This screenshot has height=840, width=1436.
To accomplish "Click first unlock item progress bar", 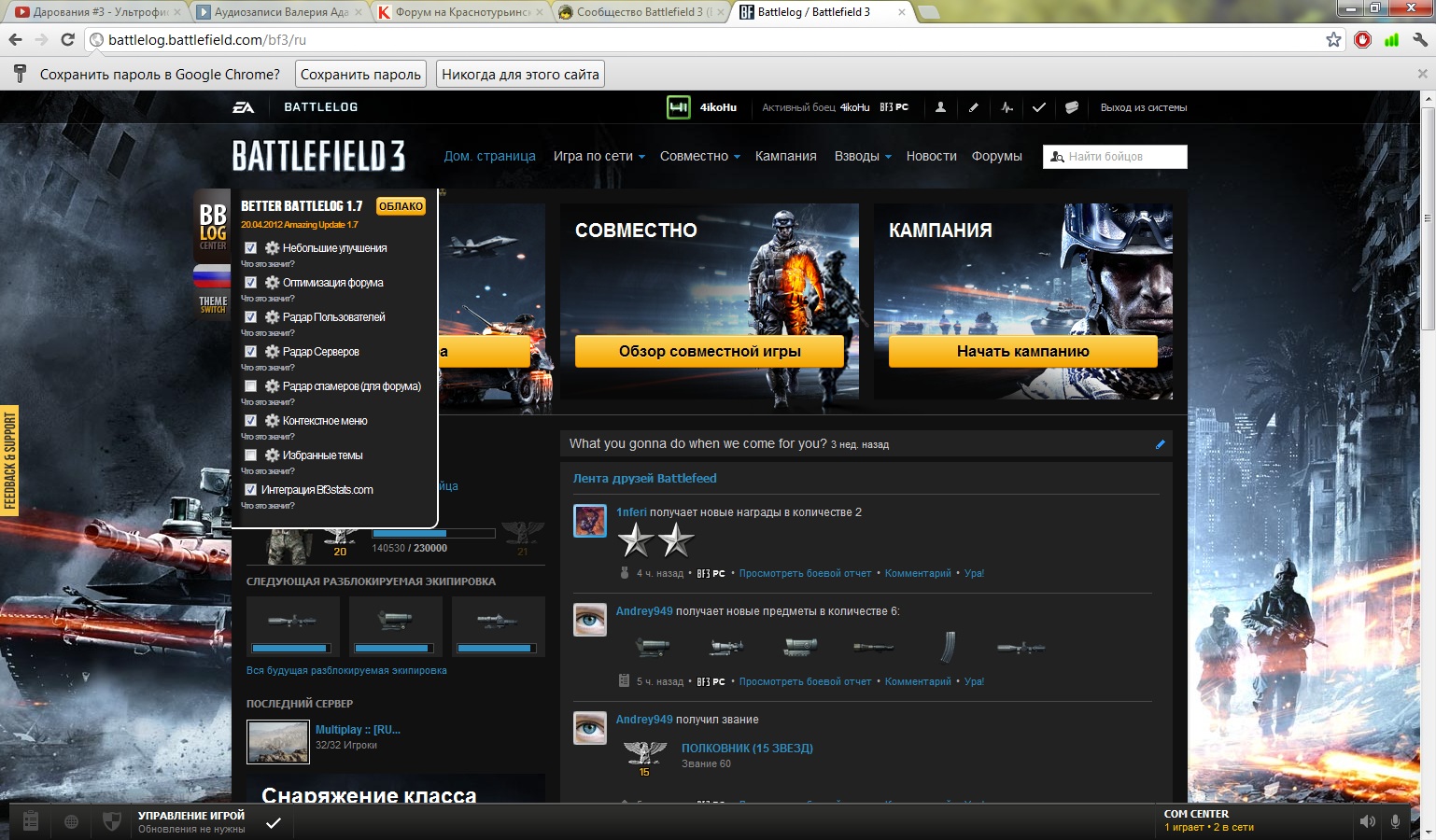I will pyautogui.click(x=291, y=648).
